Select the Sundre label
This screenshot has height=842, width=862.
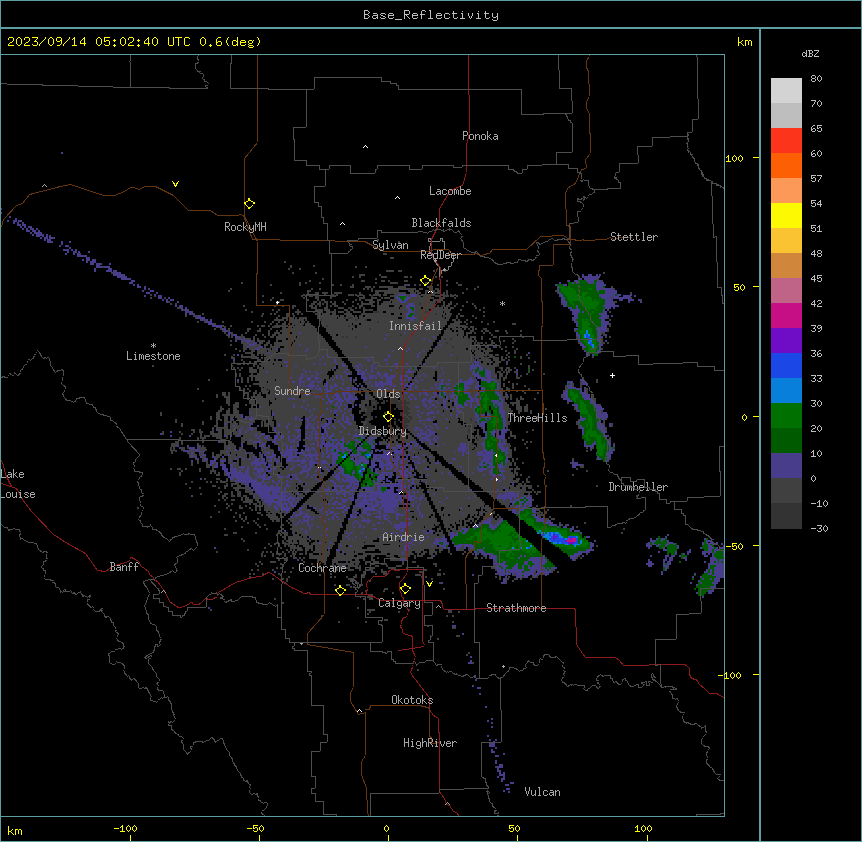[292, 391]
